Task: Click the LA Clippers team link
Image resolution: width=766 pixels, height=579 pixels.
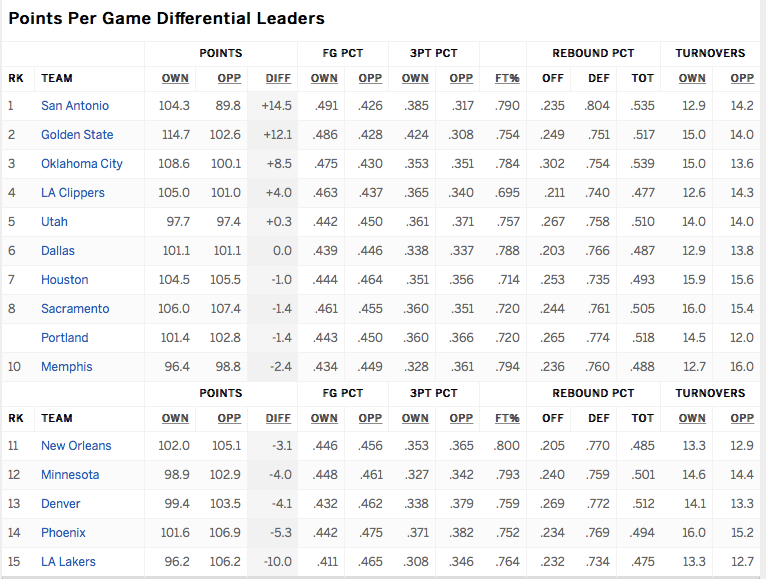Action: pos(73,193)
